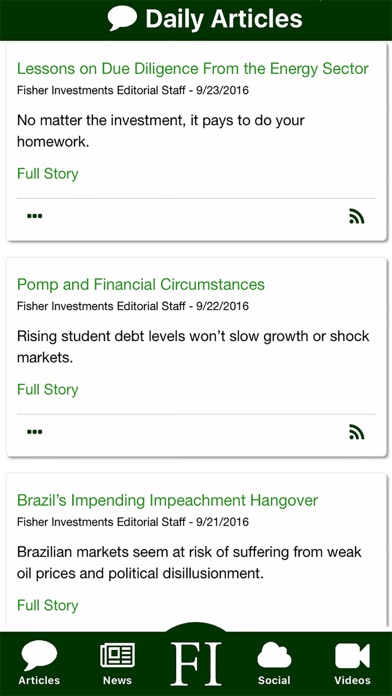This screenshot has width=392, height=696.
Task: Tap the Daily Articles header title
Action: click(224, 19)
